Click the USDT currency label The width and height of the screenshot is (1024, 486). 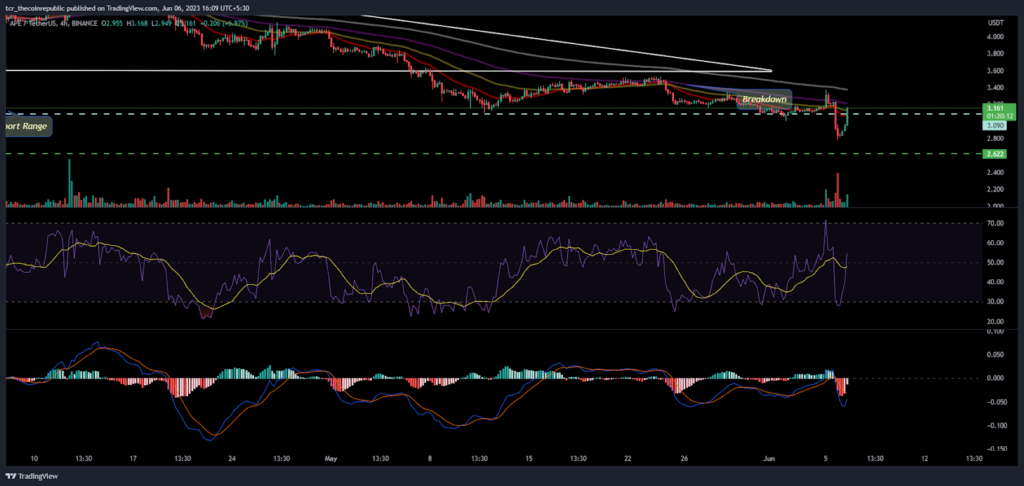[x=994, y=22]
